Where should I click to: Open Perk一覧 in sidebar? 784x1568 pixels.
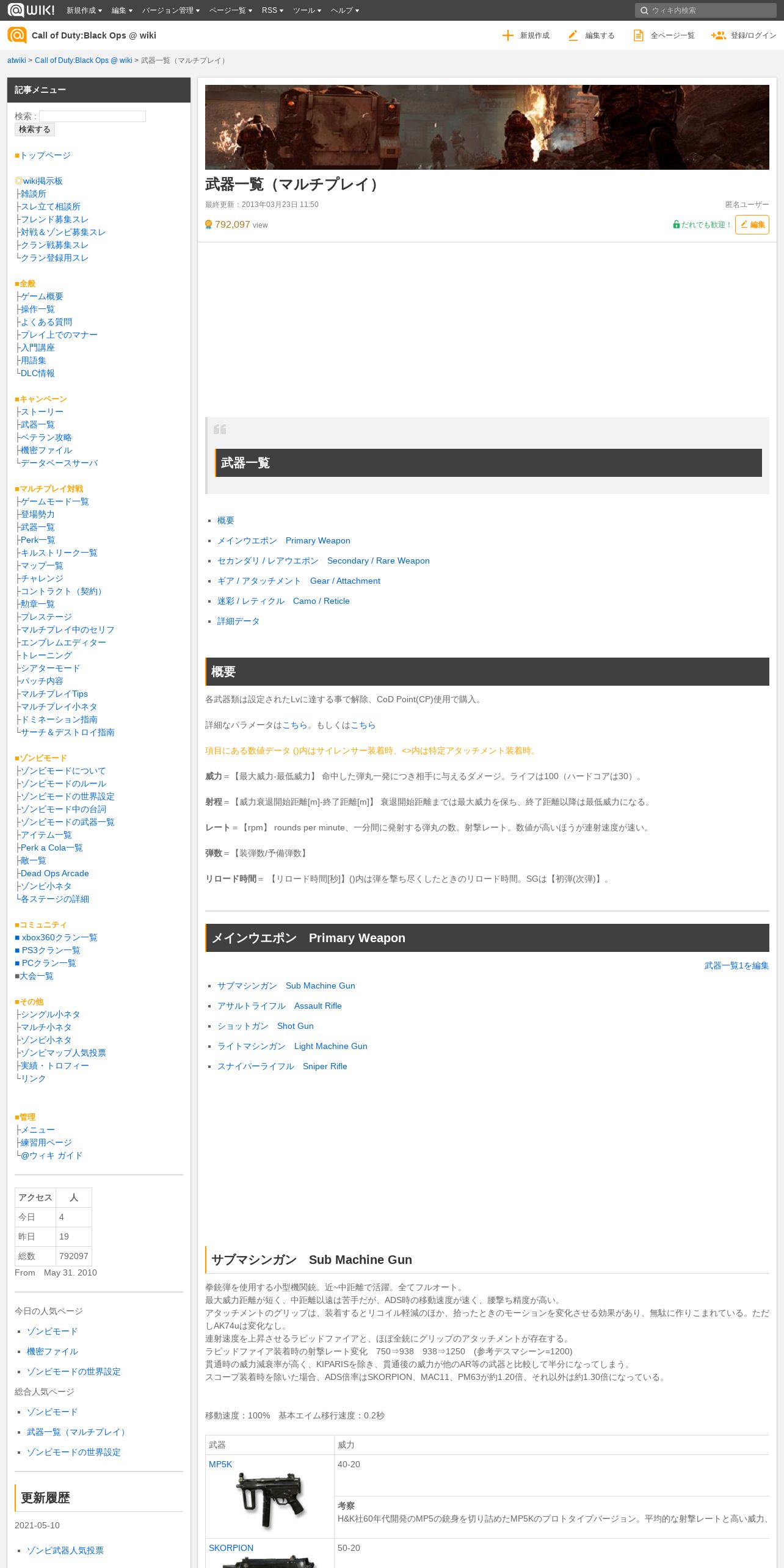pos(37,540)
